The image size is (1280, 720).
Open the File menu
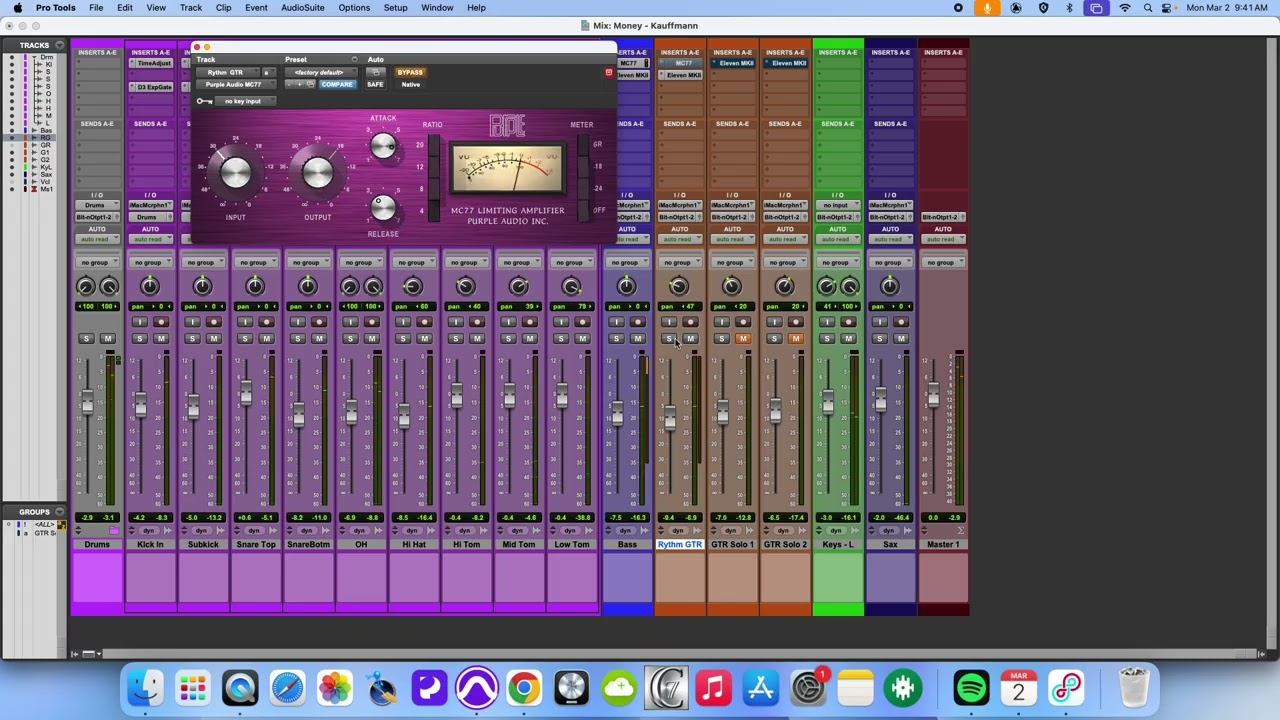pos(96,8)
